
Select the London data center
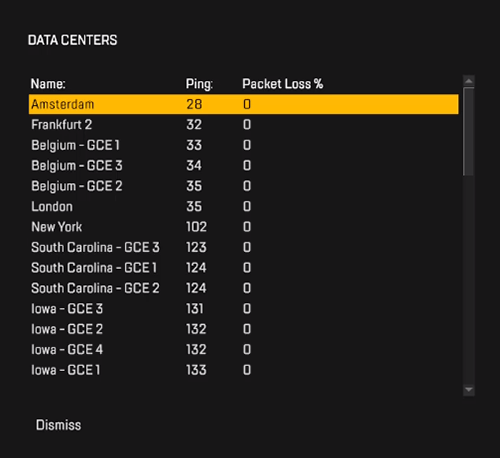tap(244, 206)
